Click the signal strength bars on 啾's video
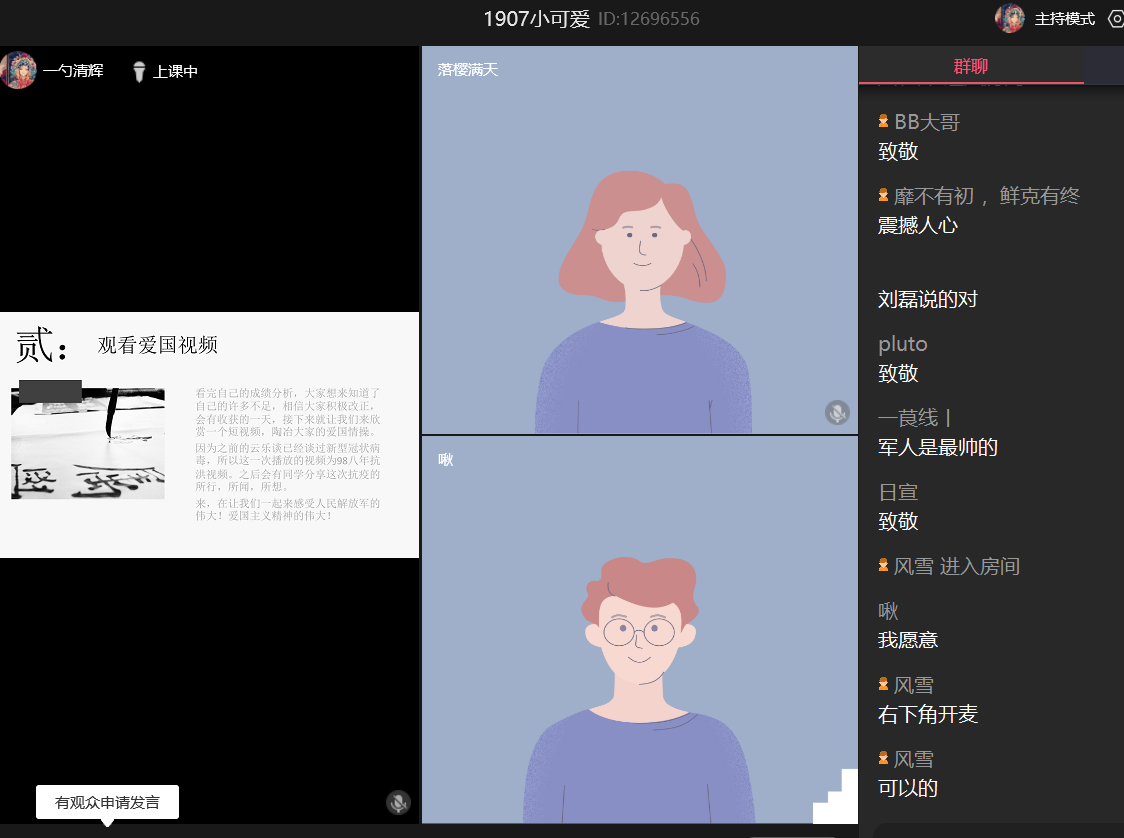This screenshot has width=1124, height=838. (836, 797)
